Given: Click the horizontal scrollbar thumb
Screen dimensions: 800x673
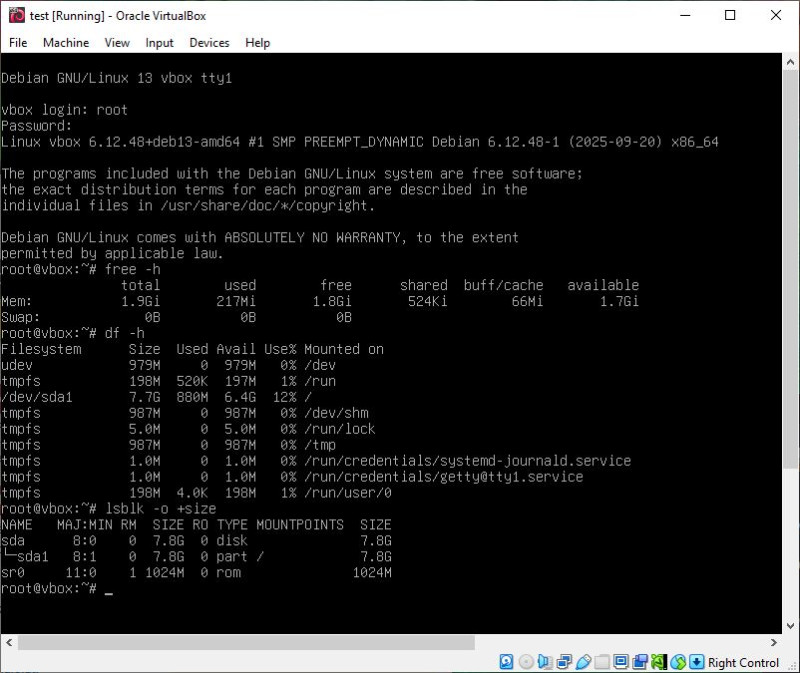Looking at the screenshot, I should 246,642.
